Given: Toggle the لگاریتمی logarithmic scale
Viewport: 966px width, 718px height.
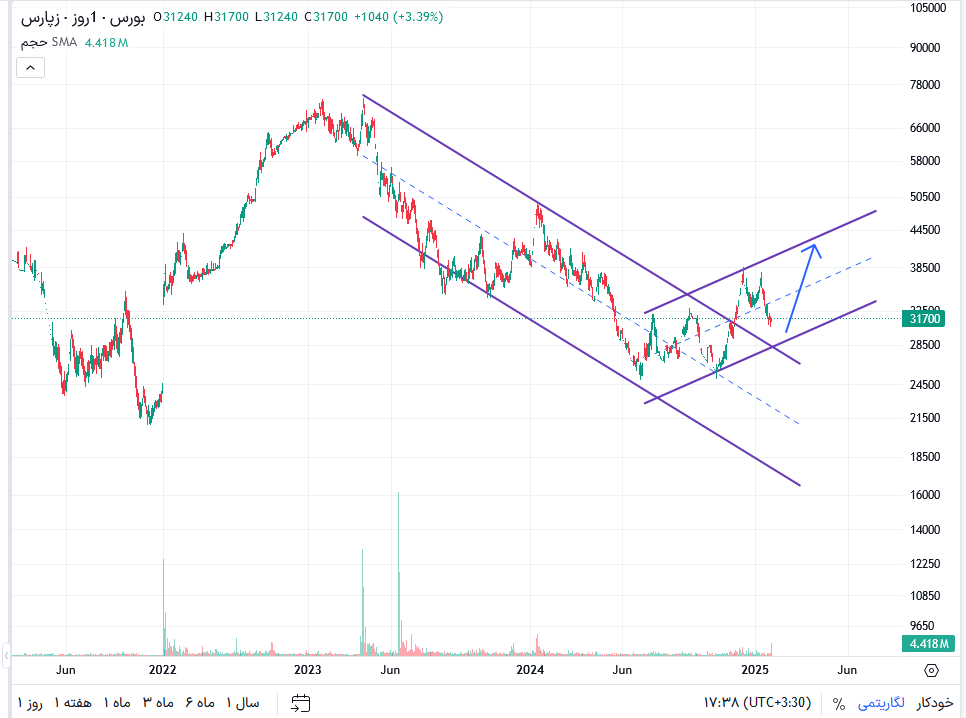Looking at the screenshot, I should (x=881, y=703).
